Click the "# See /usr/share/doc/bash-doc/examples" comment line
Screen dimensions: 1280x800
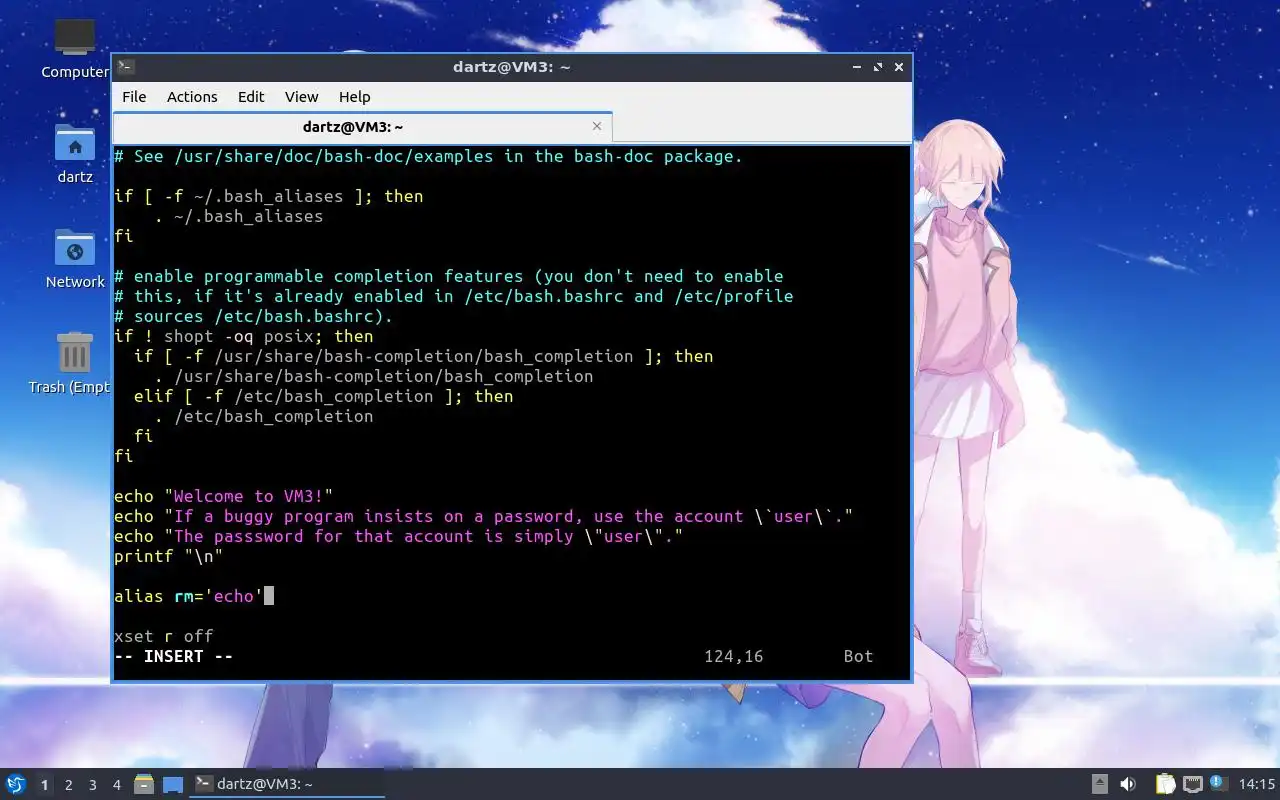click(429, 156)
